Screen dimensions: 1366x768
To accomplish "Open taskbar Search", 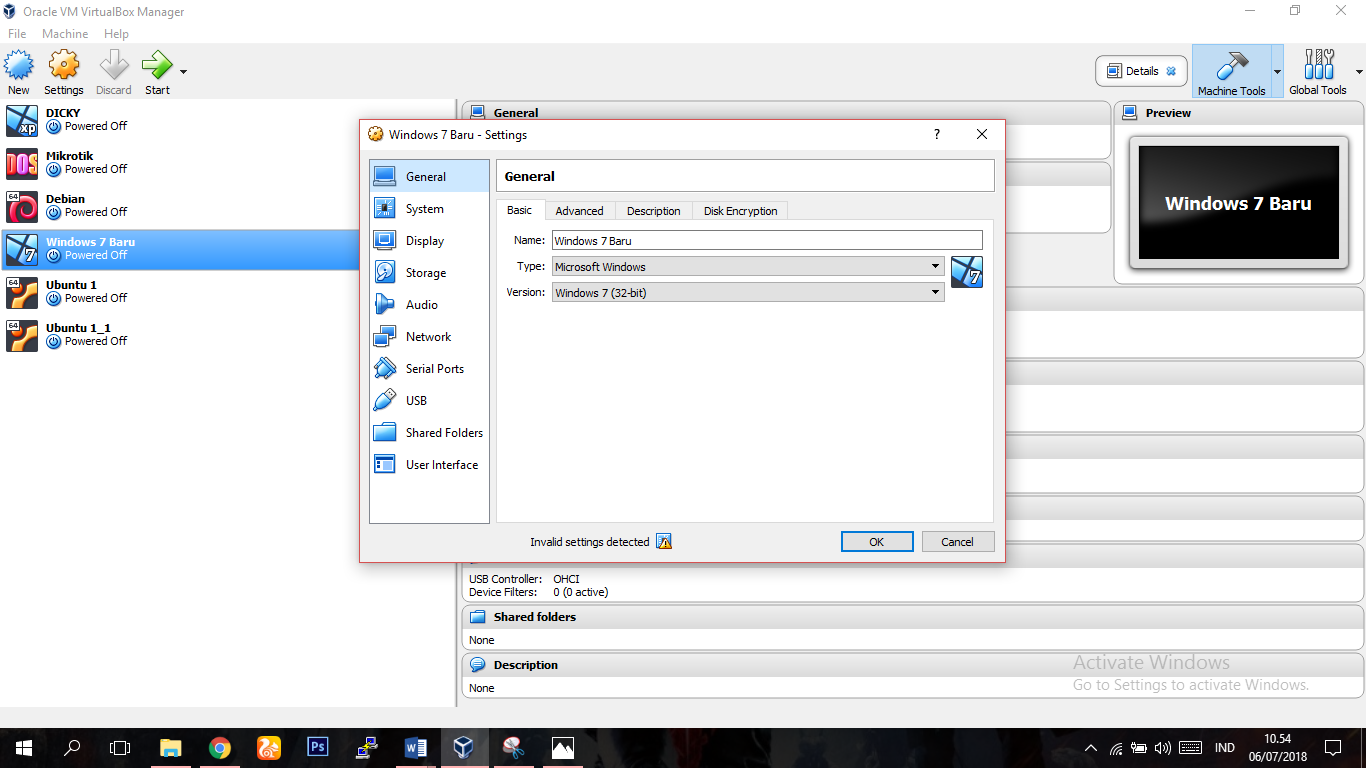I will click(72, 748).
